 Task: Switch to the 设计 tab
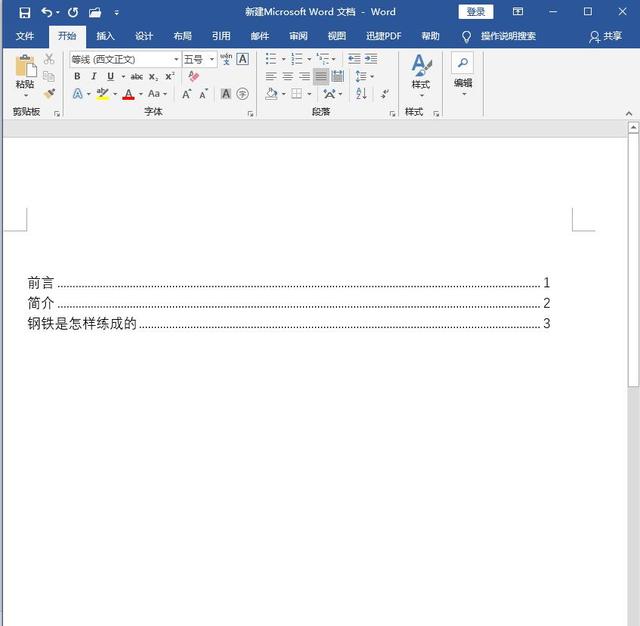[x=144, y=36]
